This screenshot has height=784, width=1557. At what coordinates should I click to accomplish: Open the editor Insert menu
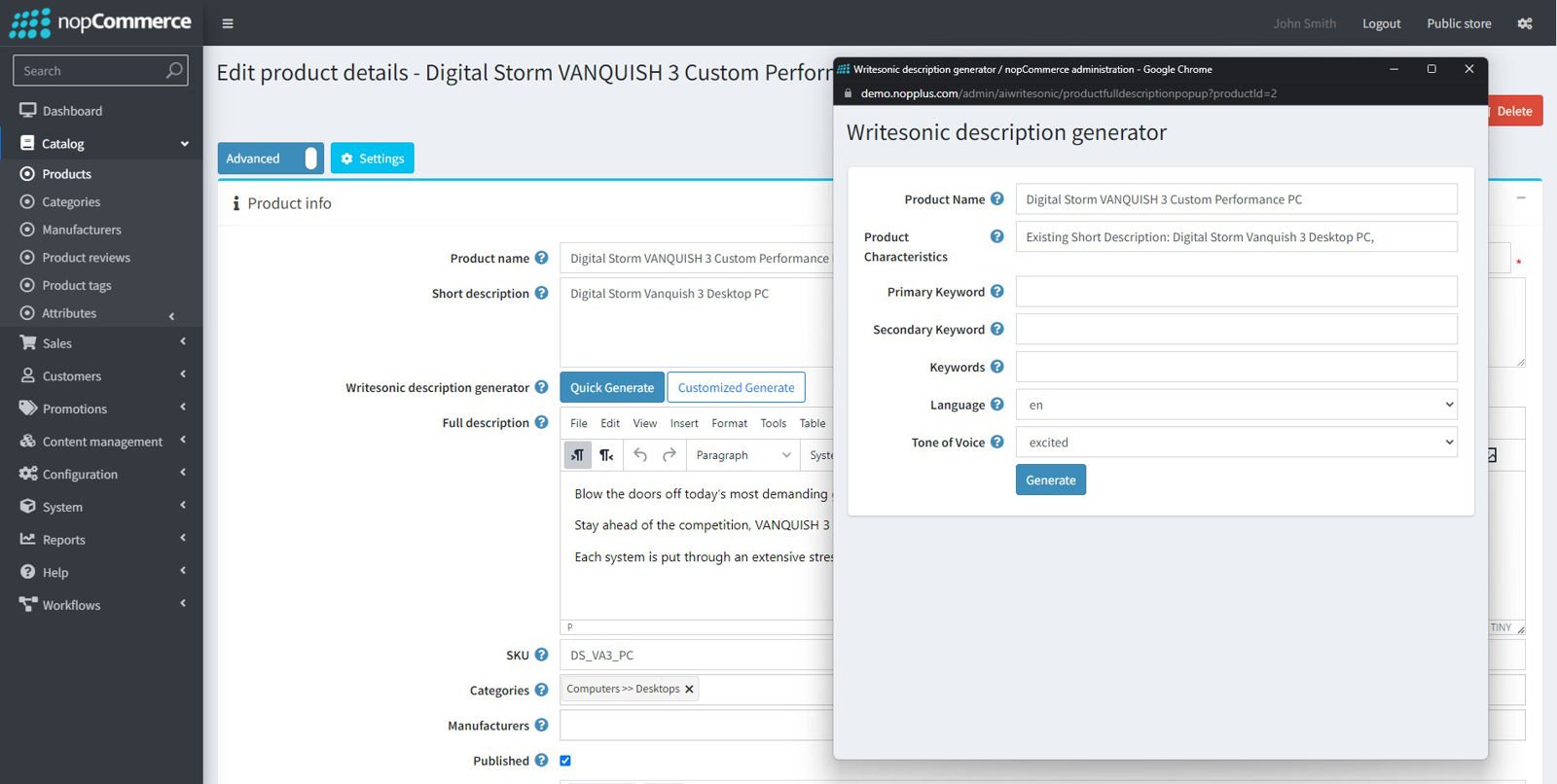click(x=684, y=423)
